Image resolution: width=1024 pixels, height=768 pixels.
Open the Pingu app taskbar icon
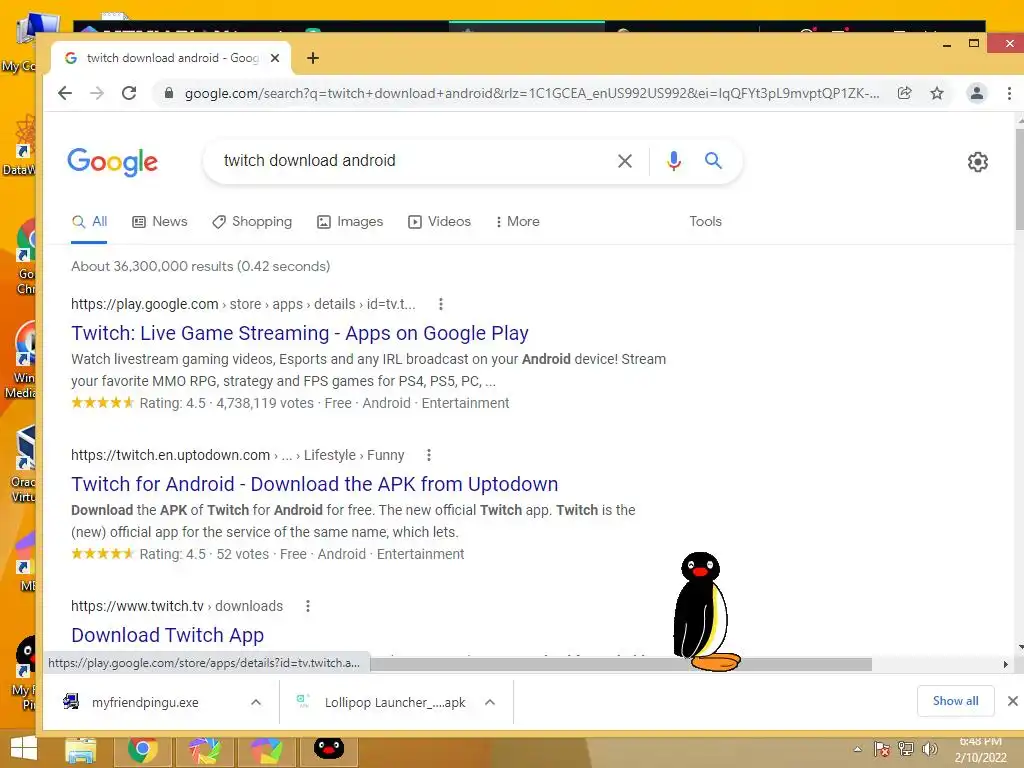328,748
